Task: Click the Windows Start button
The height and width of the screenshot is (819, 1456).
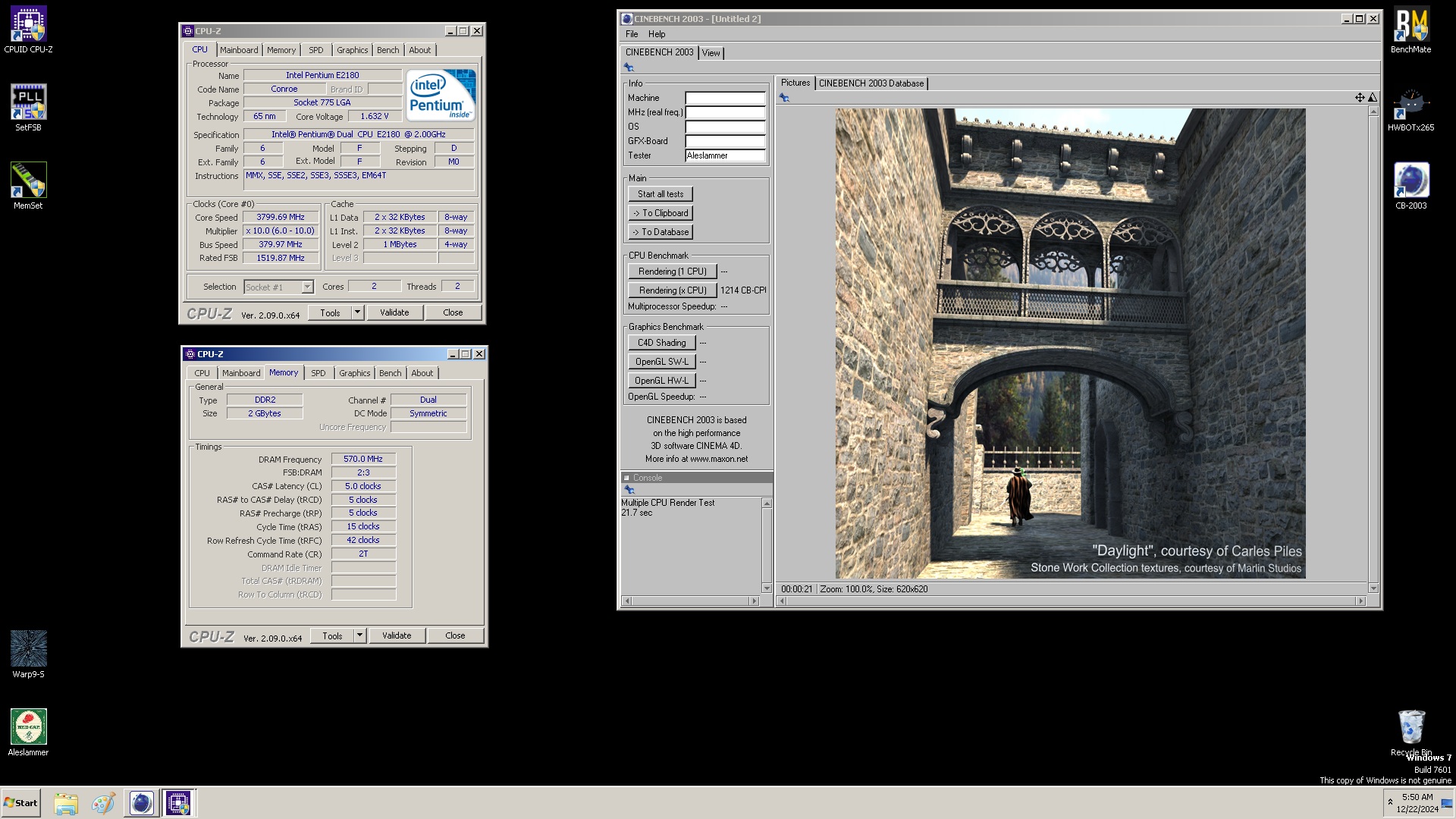Action: point(20,803)
